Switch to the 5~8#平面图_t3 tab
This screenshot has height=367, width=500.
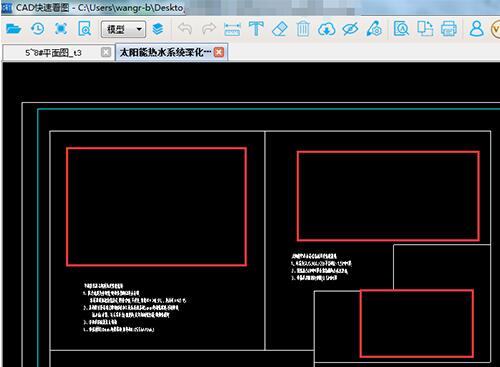[x=53, y=53]
